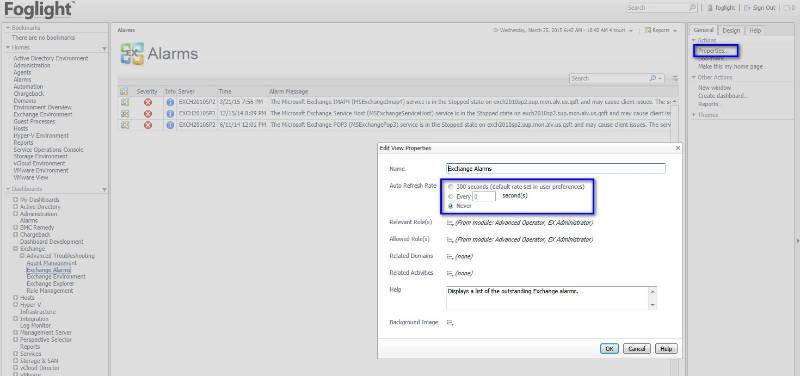Click the select-all icon in the alarm table header

(123, 91)
